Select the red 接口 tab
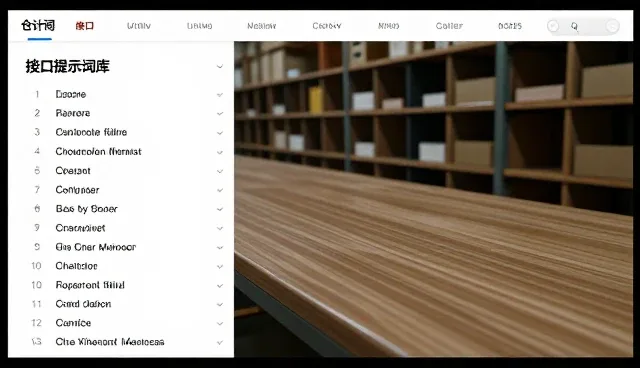This screenshot has height=368, width=640. 85,26
